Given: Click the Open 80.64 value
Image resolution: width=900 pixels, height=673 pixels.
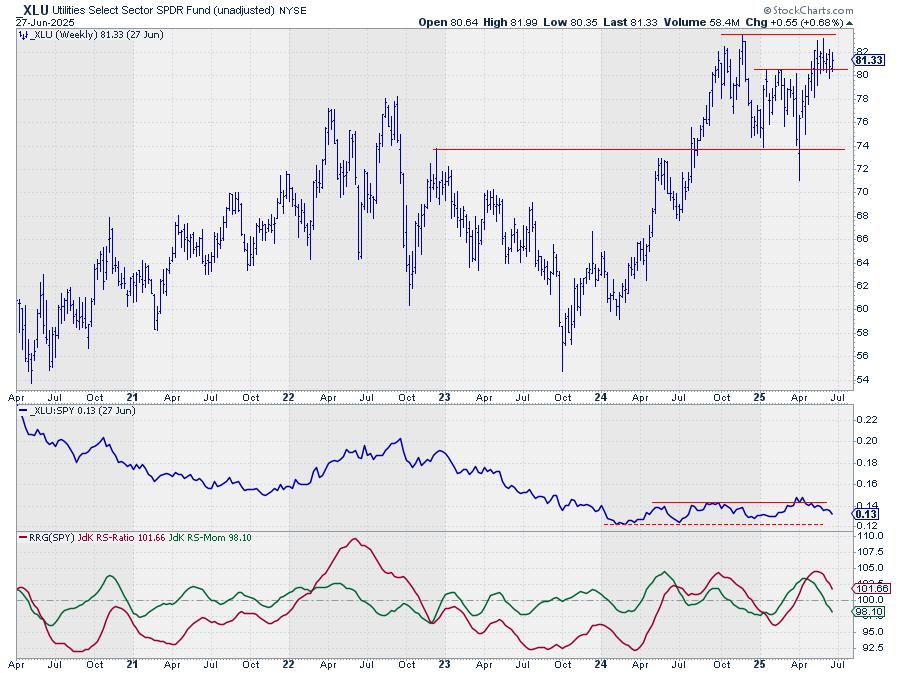Looking at the screenshot, I should click(447, 21).
